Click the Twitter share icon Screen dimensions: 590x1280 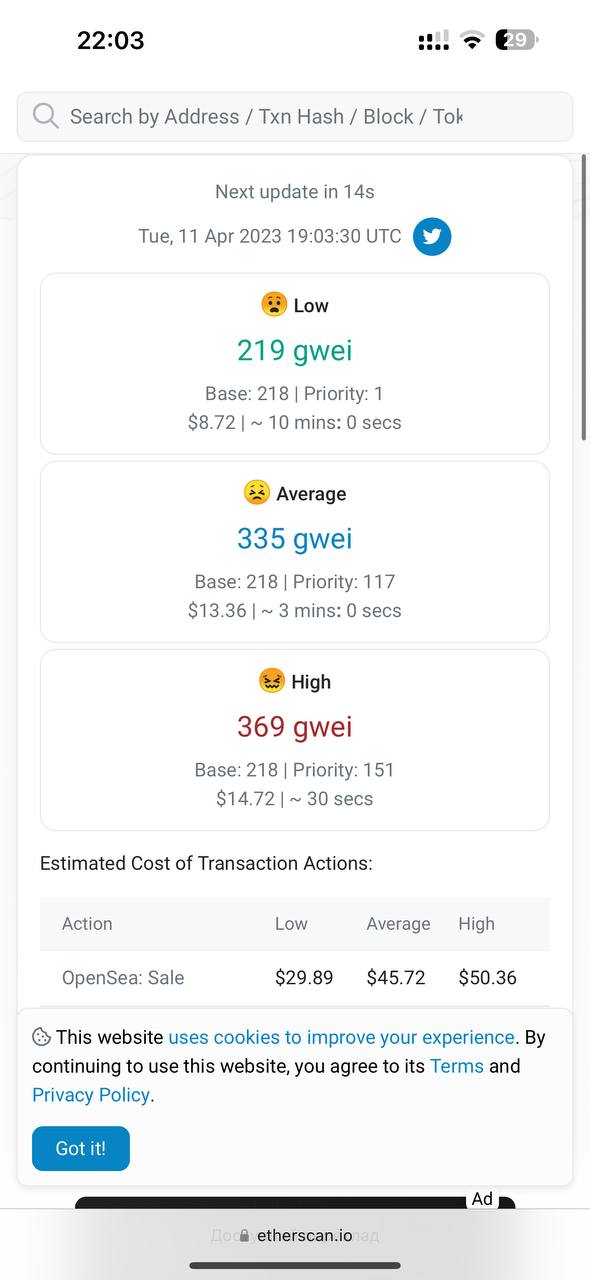click(432, 237)
